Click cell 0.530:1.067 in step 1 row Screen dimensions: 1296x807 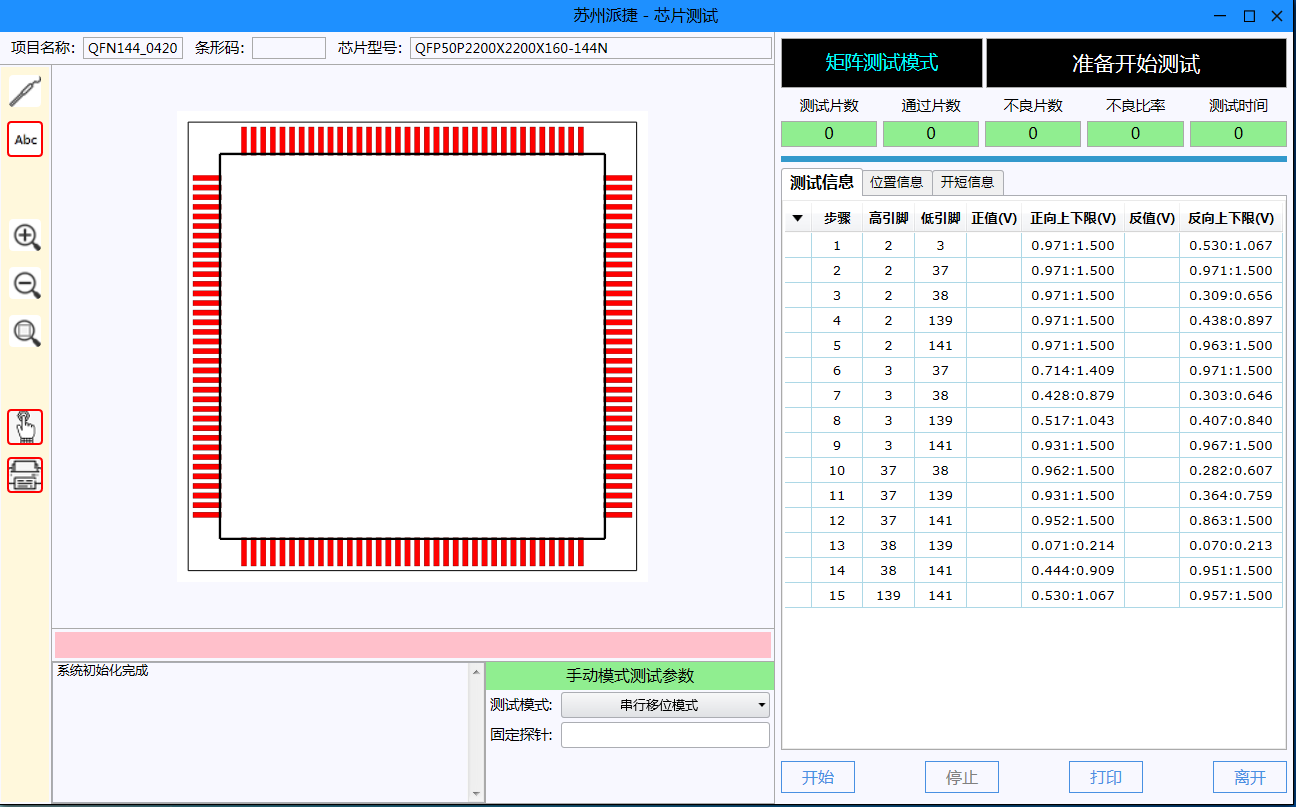point(1230,245)
